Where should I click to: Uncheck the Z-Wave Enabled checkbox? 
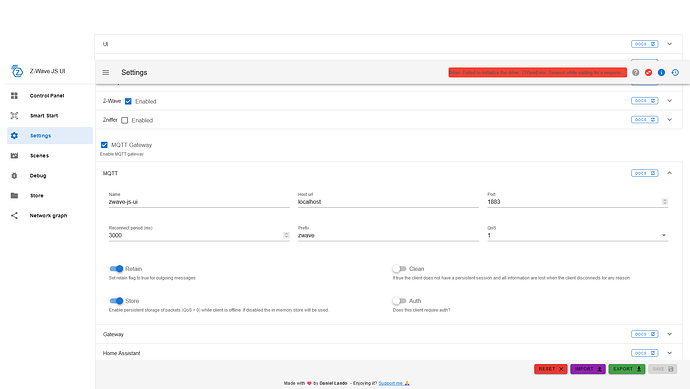[128, 101]
